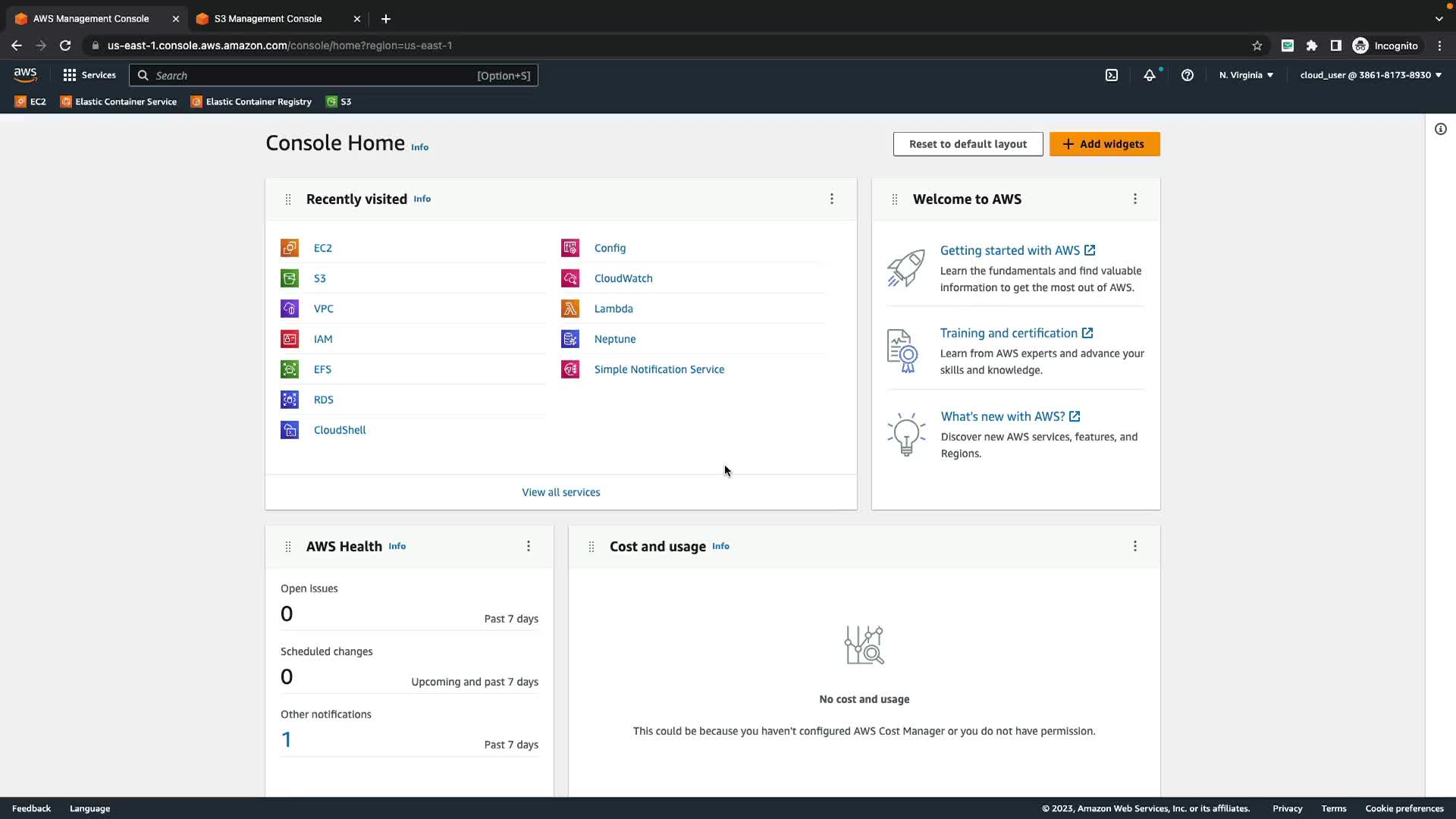This screenshot has width=1456, height=819.
Task: Bookmark page with star icon
Action: tap(1257, 45)
